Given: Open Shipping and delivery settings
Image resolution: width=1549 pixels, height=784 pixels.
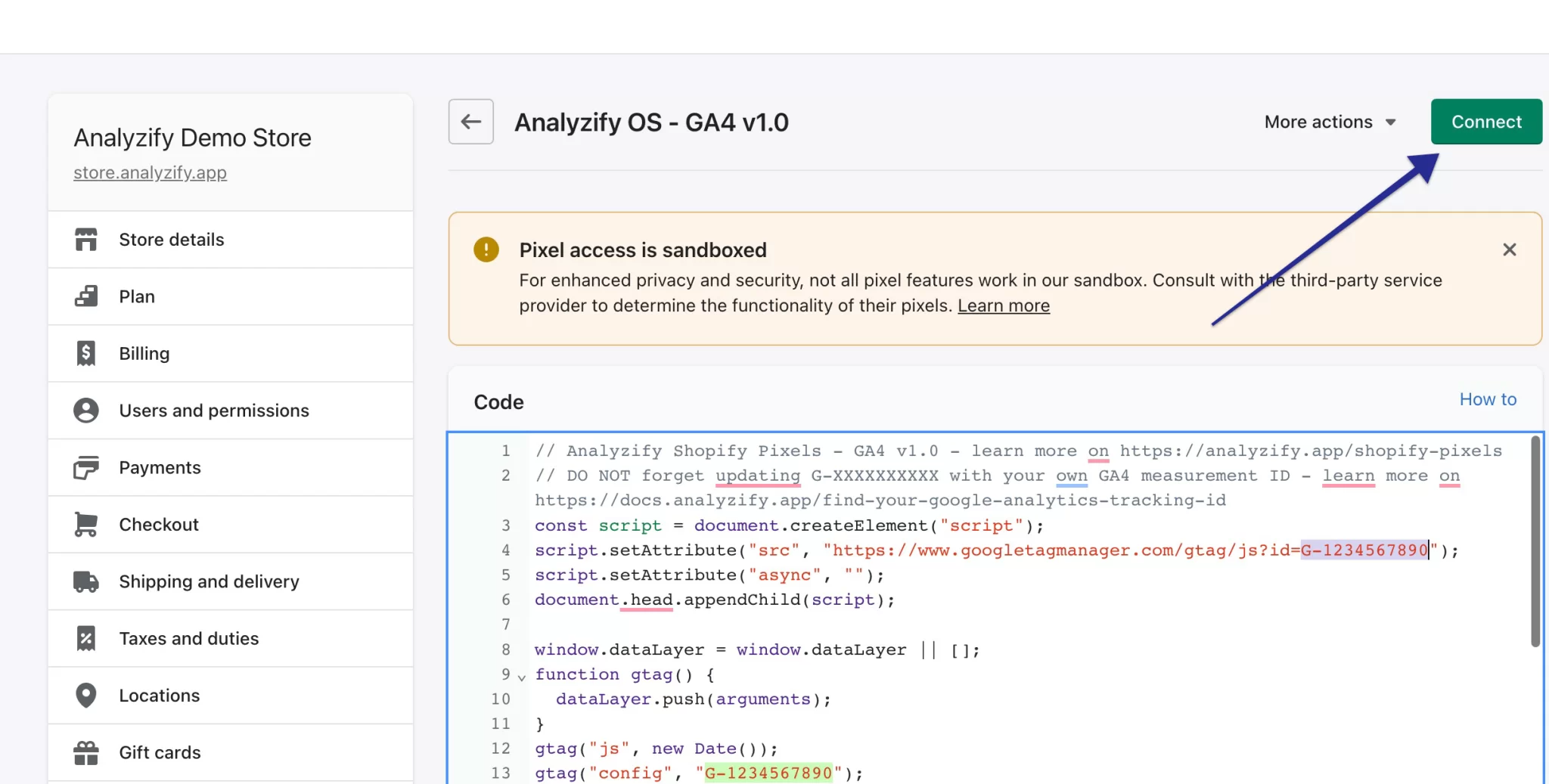Looking at the screenshot, I should (231, 581).
